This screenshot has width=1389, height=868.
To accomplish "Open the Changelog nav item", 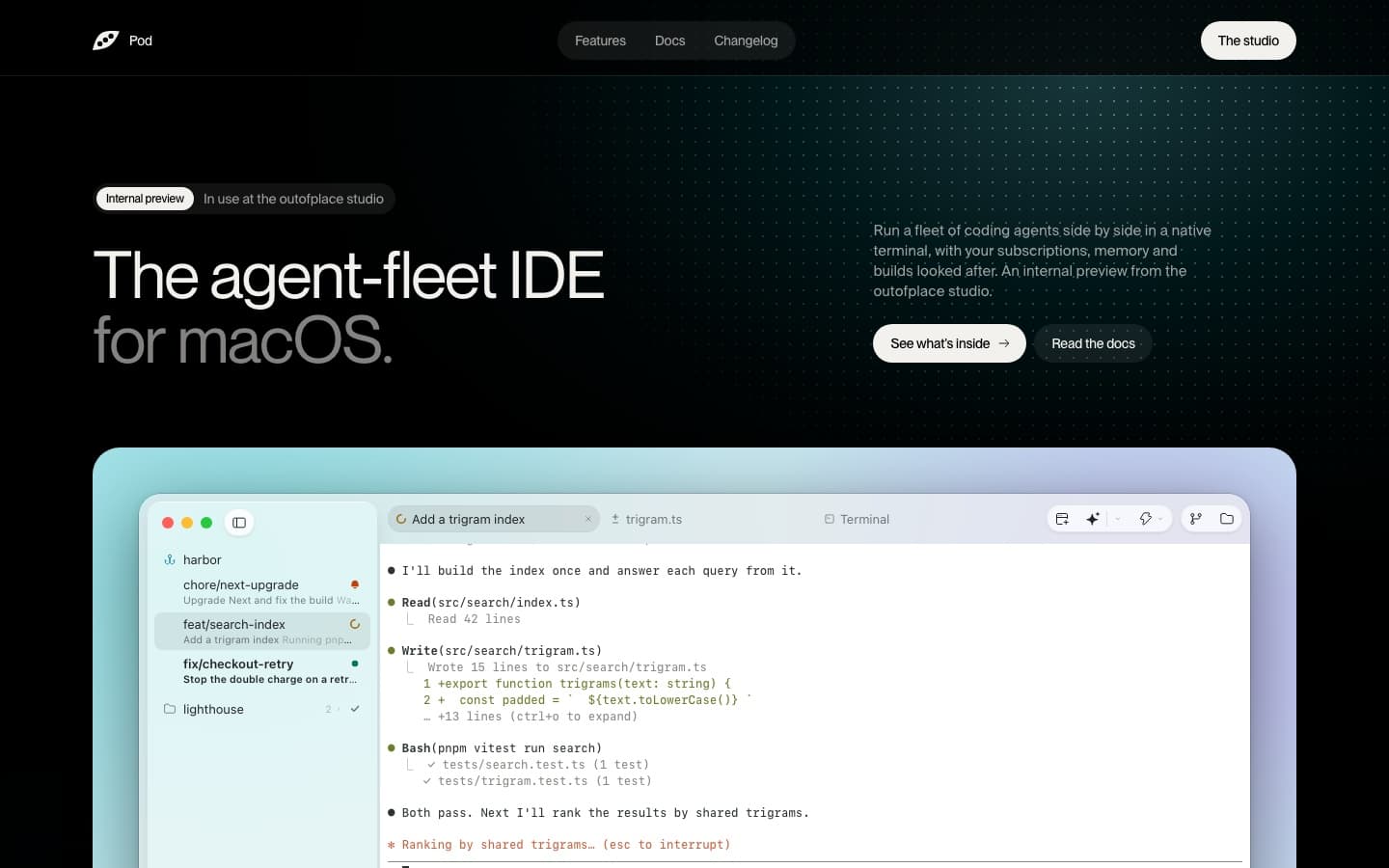I will click(x=746, y=41).
